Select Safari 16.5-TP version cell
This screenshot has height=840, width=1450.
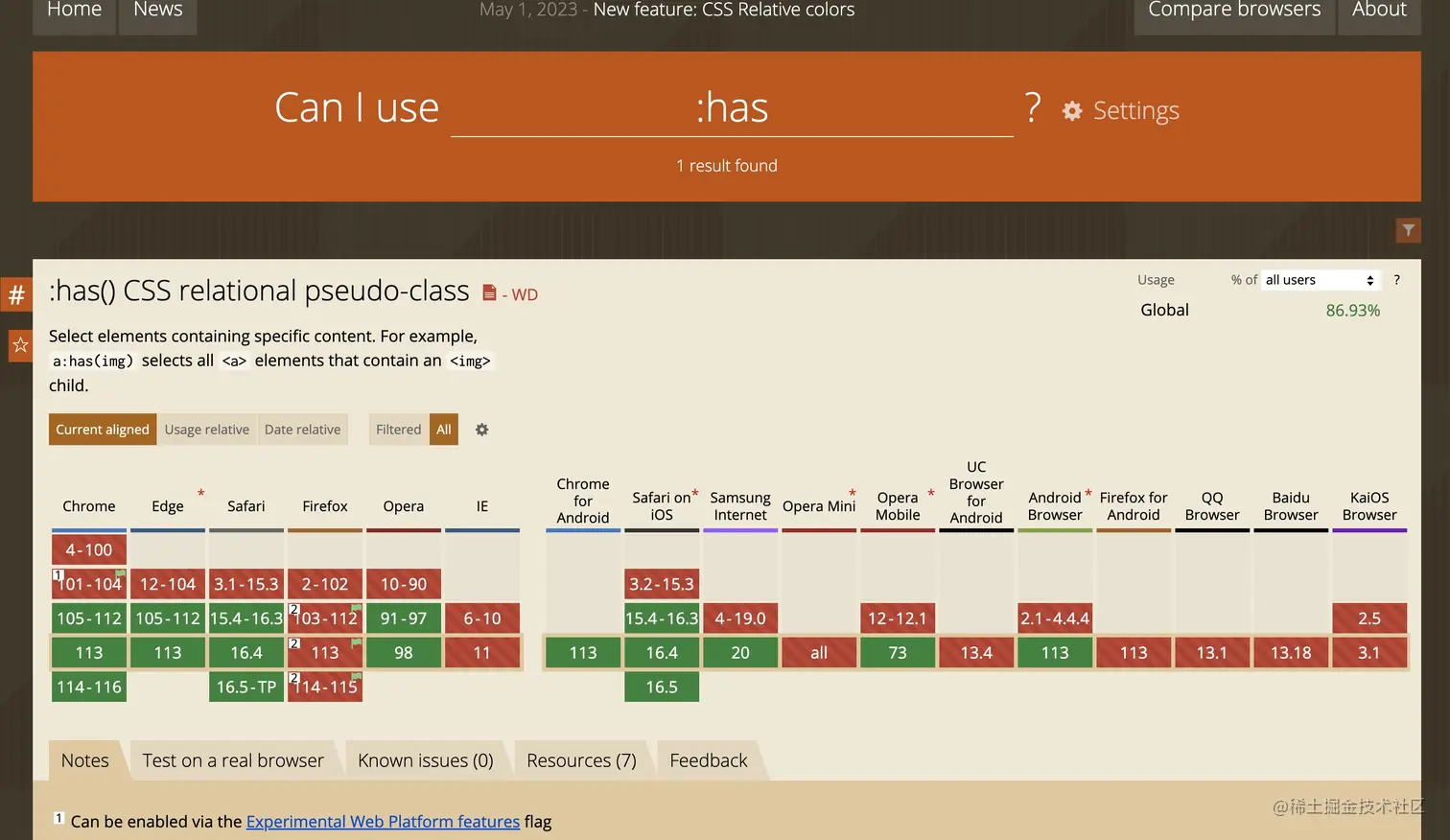[246, 687]
